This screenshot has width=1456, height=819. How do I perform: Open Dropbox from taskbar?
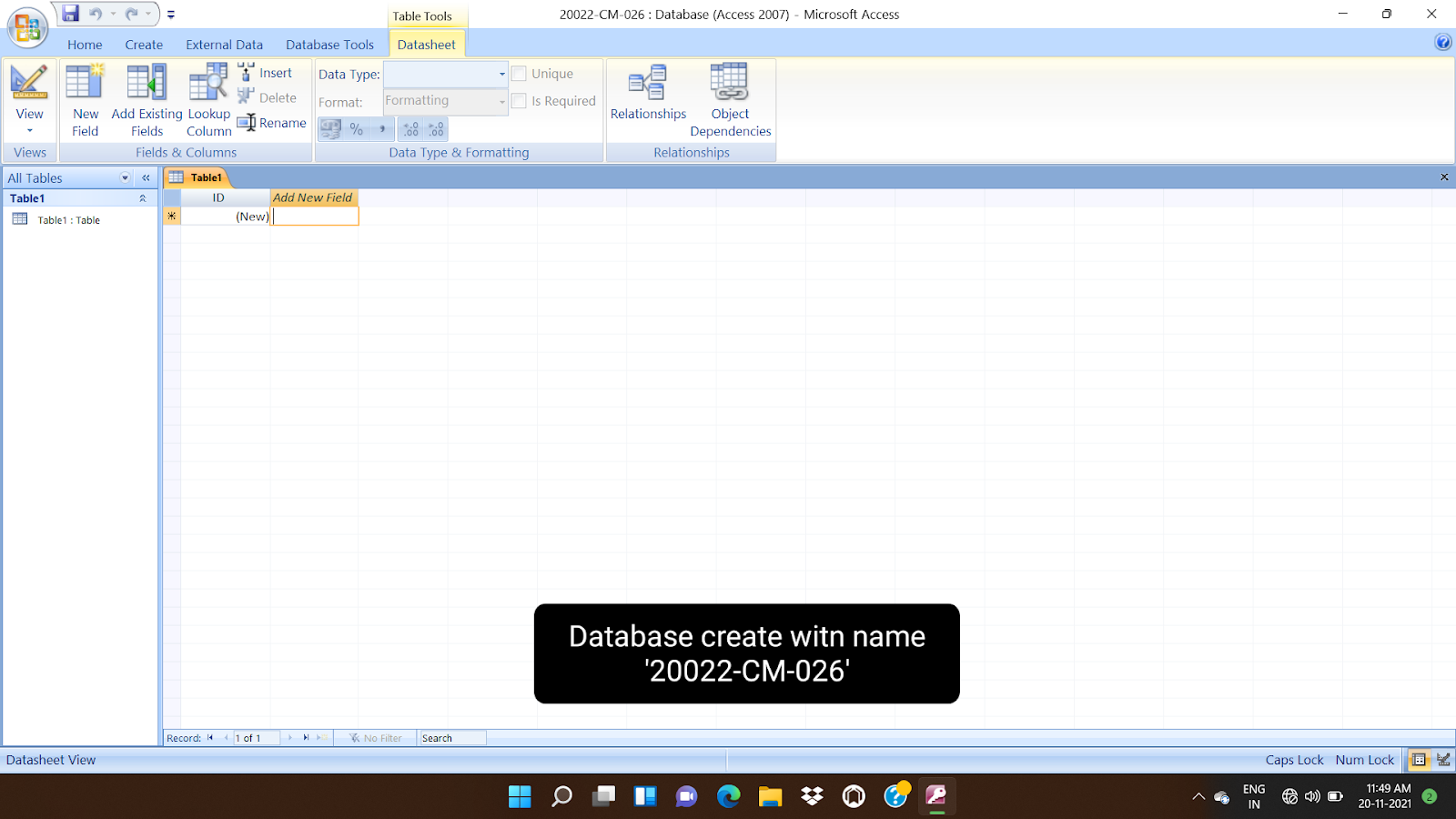click(x=812, y=796)
